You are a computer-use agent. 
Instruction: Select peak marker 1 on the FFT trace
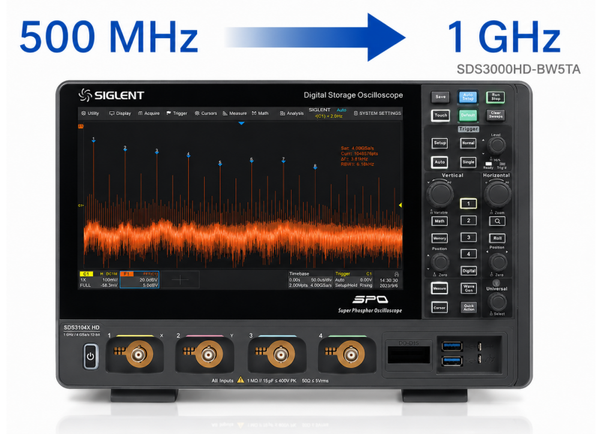(x=93, y=140)
